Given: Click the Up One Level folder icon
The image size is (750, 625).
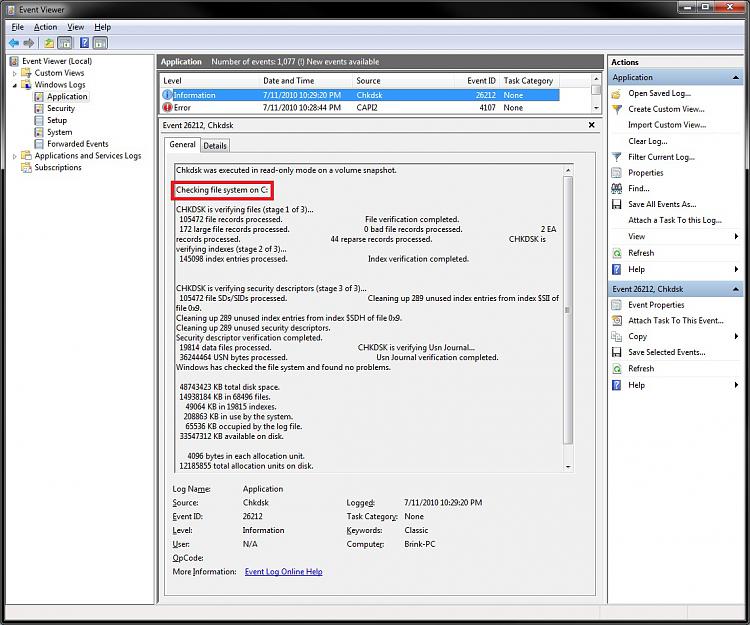Looking at the screenshot, I should [49, 43].
